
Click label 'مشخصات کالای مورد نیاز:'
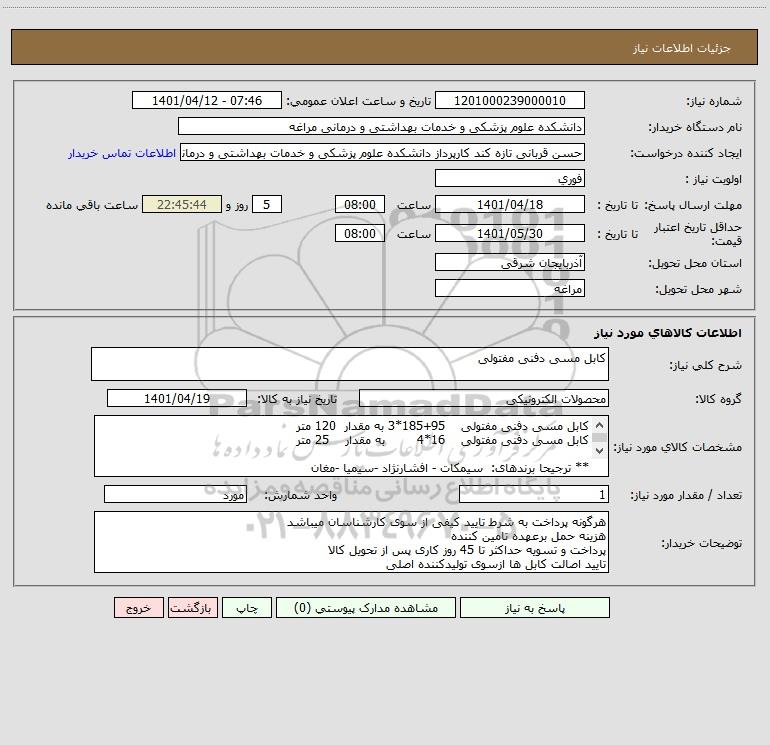(x=678, y=447)
